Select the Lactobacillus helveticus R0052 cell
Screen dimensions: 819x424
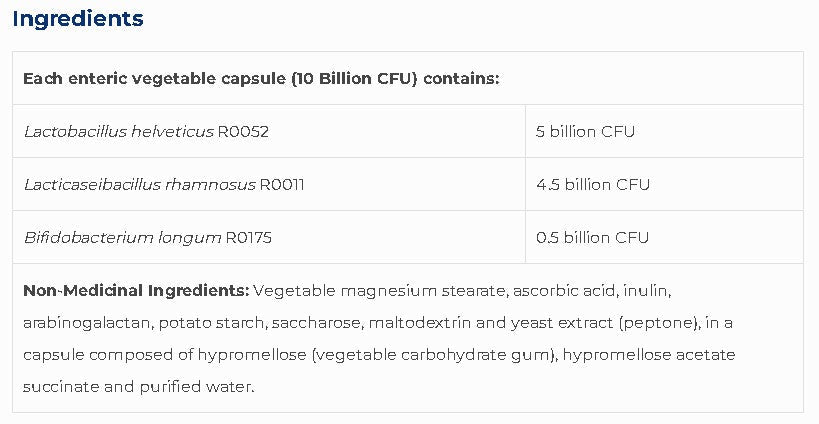point(146,131)
